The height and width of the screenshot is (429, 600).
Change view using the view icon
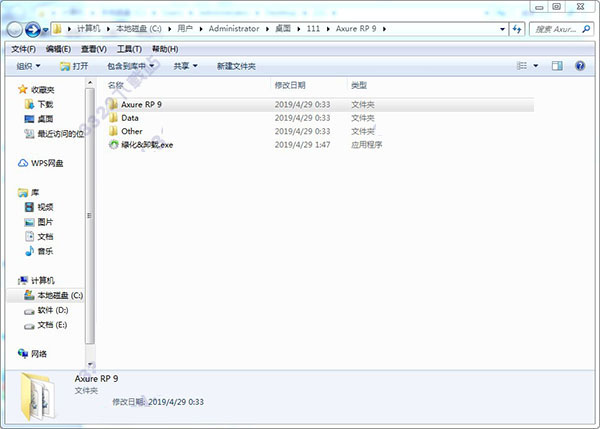click(522, 66)
